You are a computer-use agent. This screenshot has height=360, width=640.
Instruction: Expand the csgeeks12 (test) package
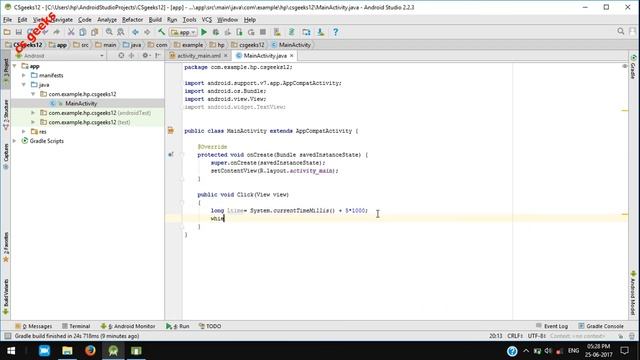point(33,122)
